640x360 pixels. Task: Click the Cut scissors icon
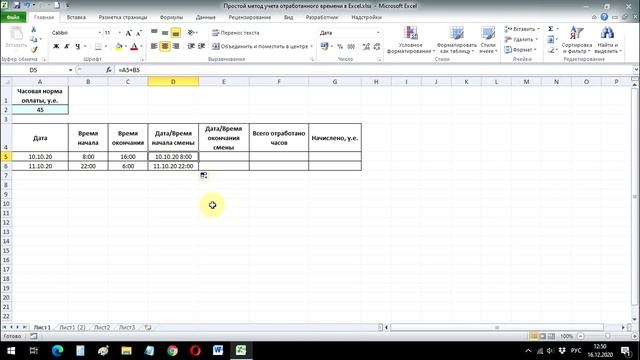click(x=33, y=30)
